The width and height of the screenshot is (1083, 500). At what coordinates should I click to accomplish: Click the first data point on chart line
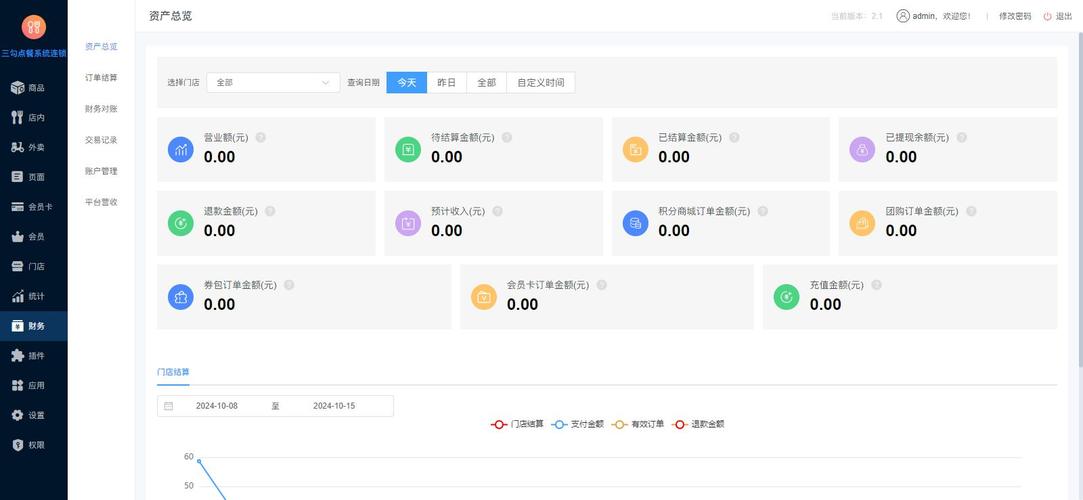point(199,461)
